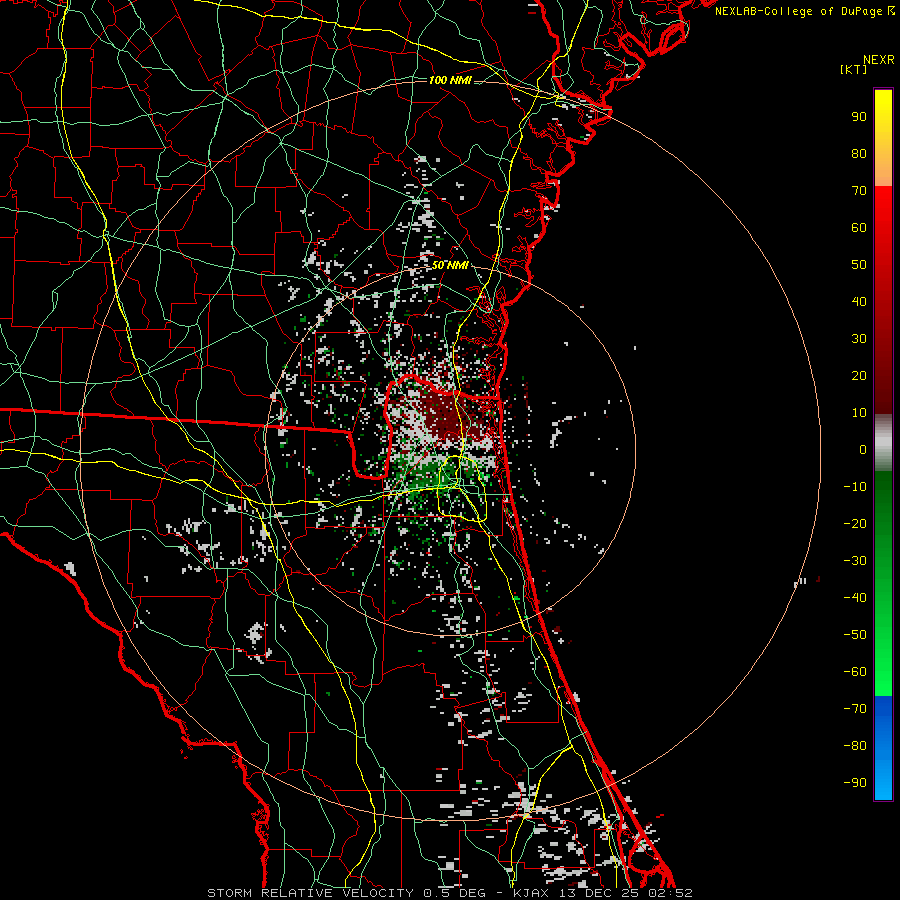The width and height of the screenshot is (900, 900).
Task: Click the -60 knots scale value
Action: [x=855, y=672]
